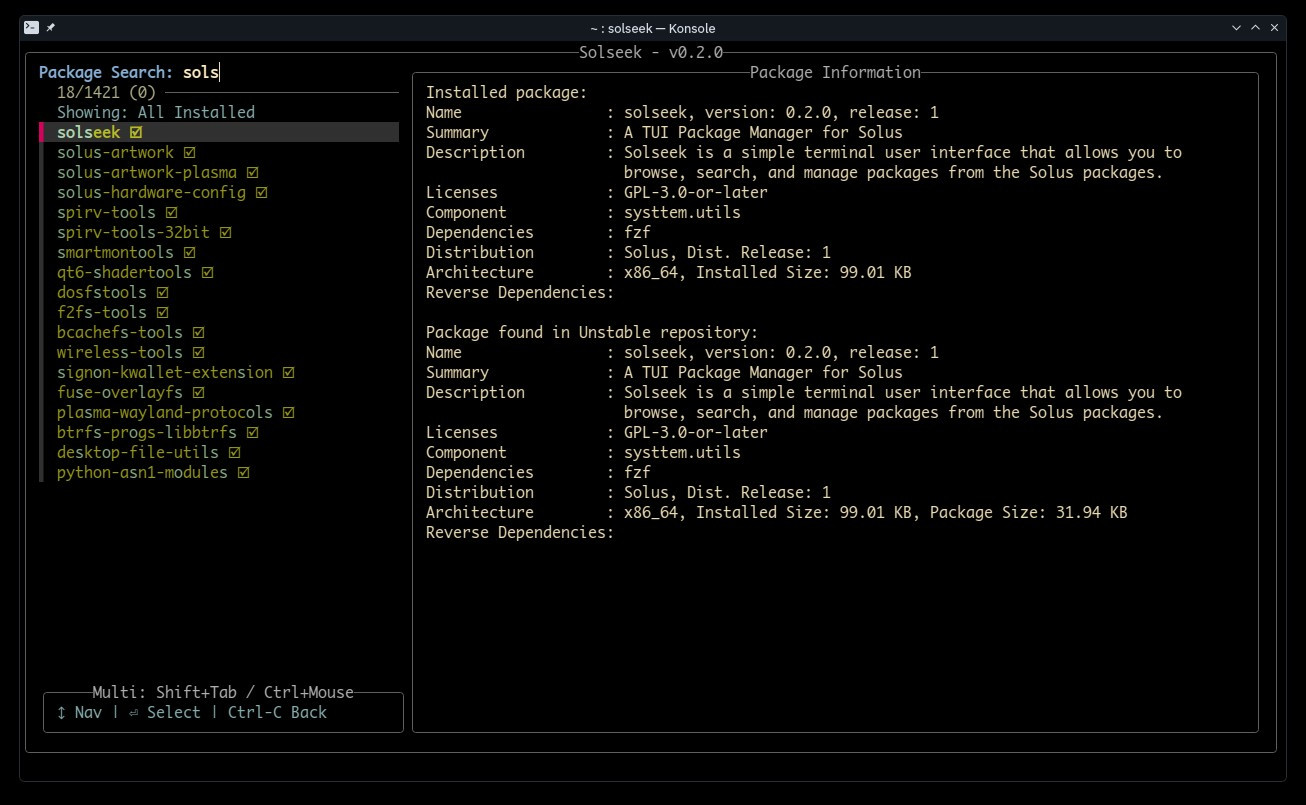
Task: Click the checkmark beside wireless-tools
Action: pyautogui.click(x=199, y=352)
